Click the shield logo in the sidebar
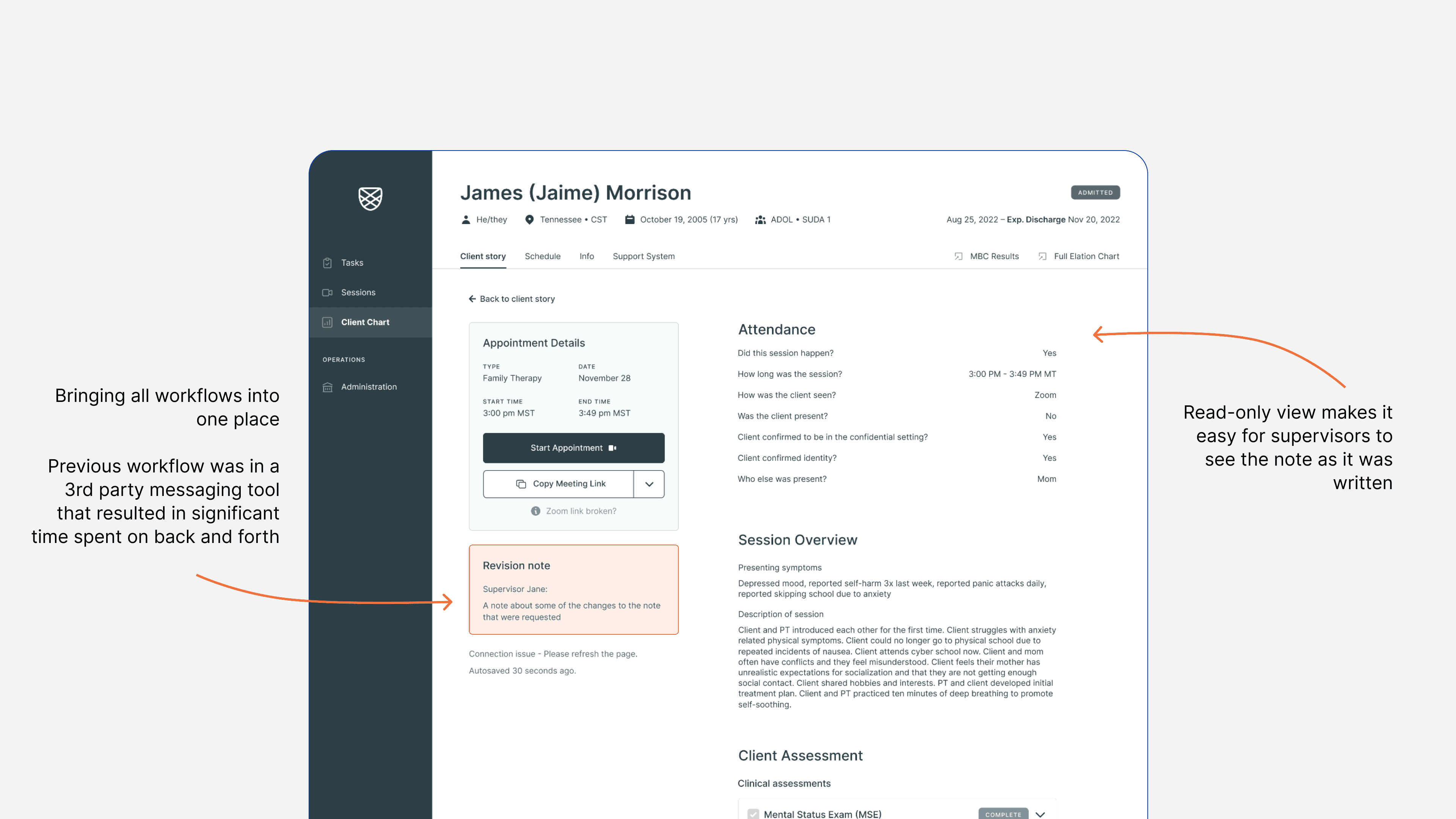 [370, 198]
